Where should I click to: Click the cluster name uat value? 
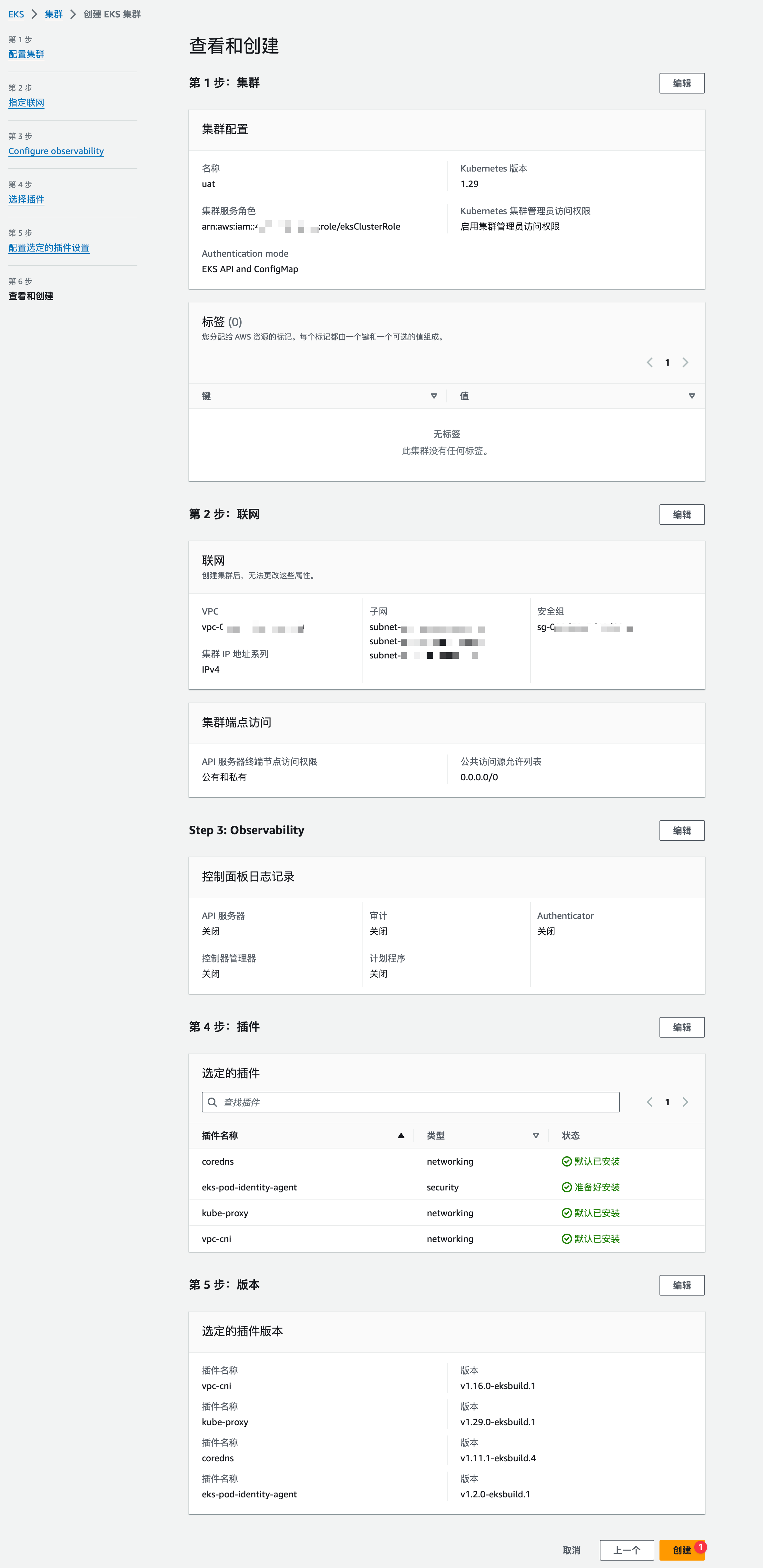208,184
